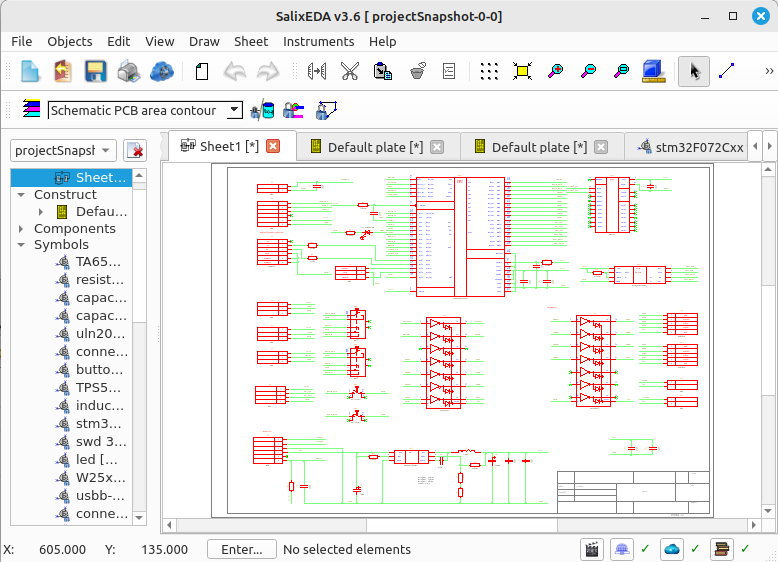Cut selection with the scissors icon

[x=350, y=71]
